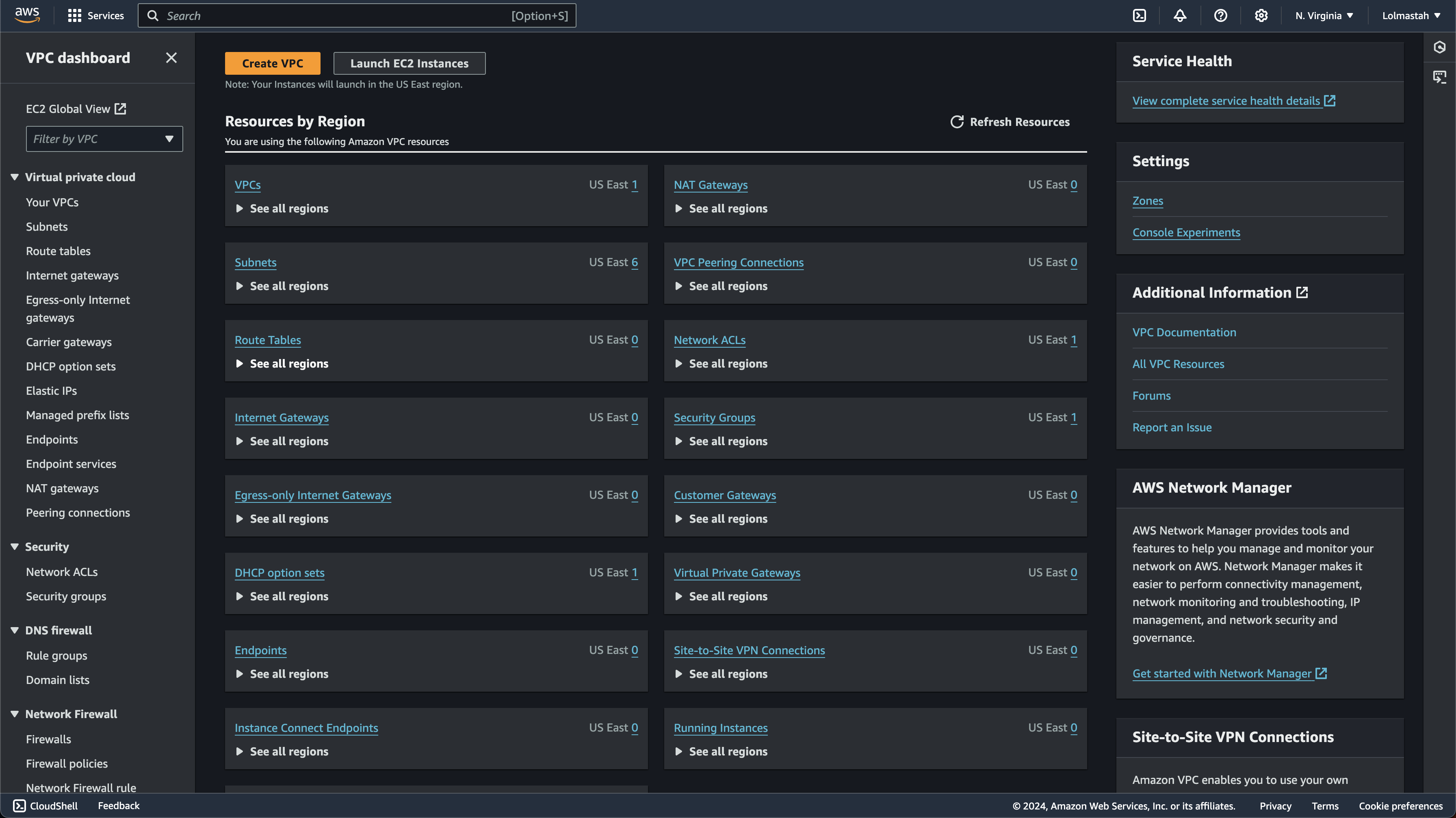Click the Create VPC button

273,63
